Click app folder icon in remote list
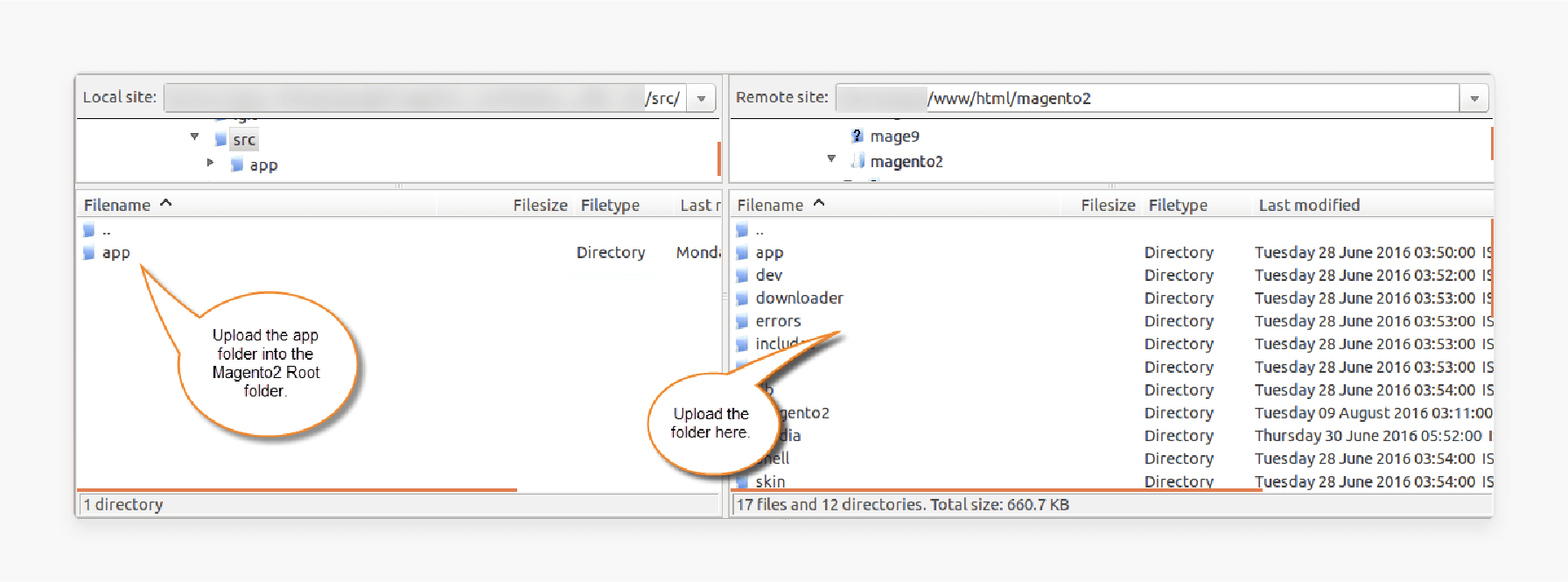This screenshot has width=1568, height=582. [x=742, y=253]
